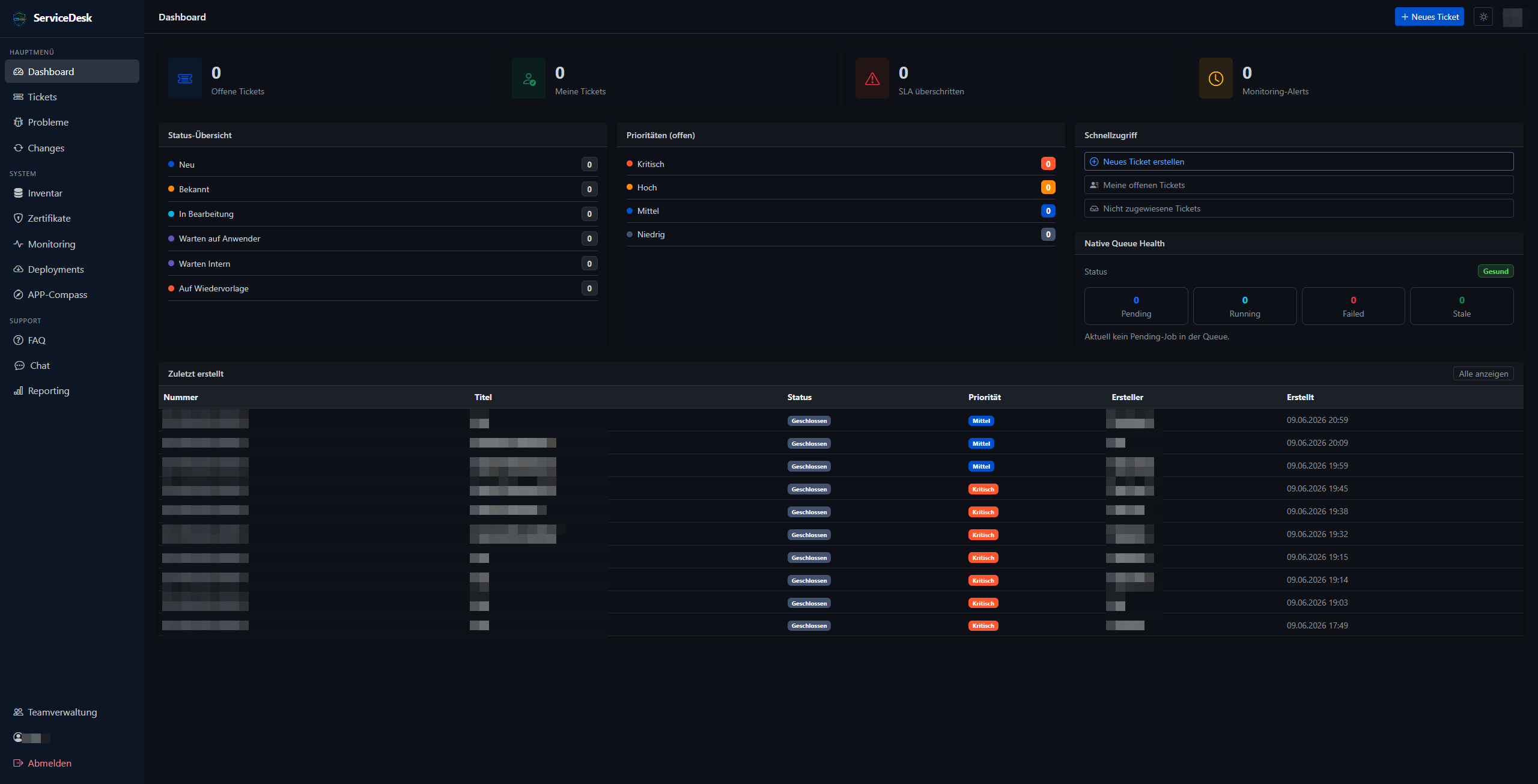Click the SLA überschritten warning triangle icon
This screenshot has width=1538, height=784.
872,79
